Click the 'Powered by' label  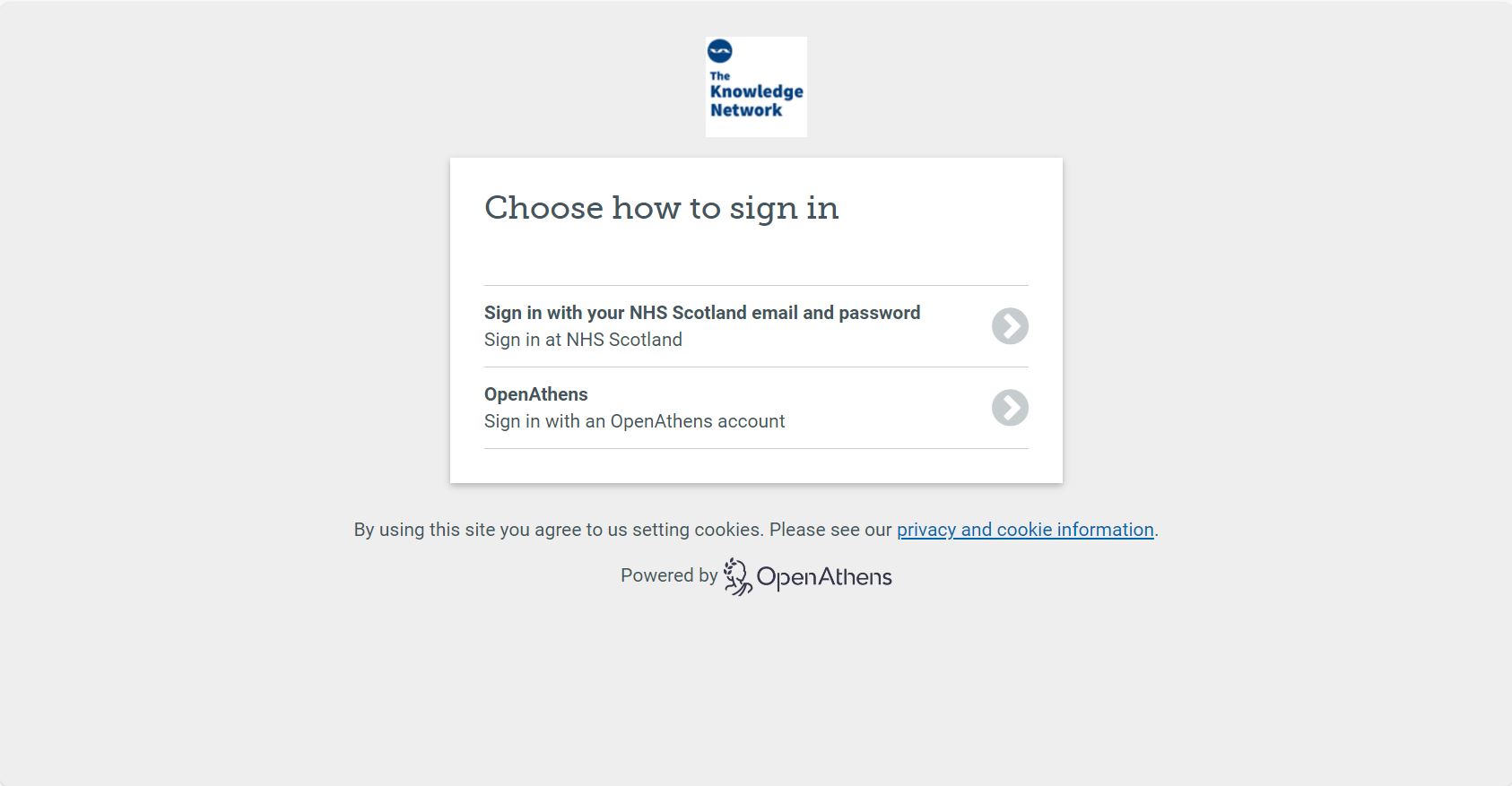[x=669, y=575]
